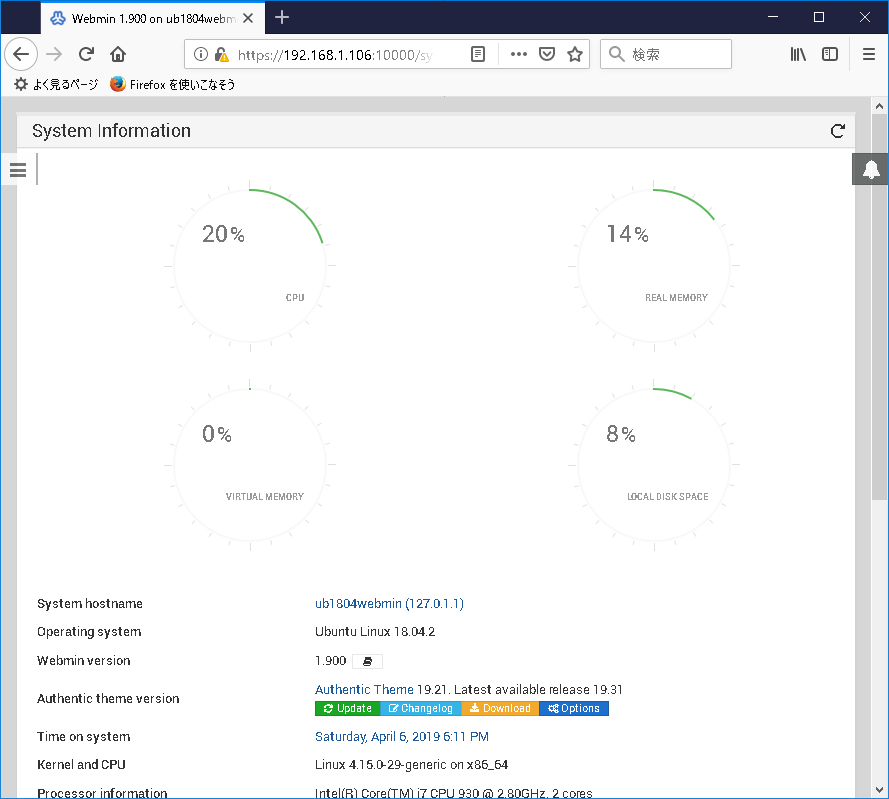Open the Firefox library icon

click(798, 54)
